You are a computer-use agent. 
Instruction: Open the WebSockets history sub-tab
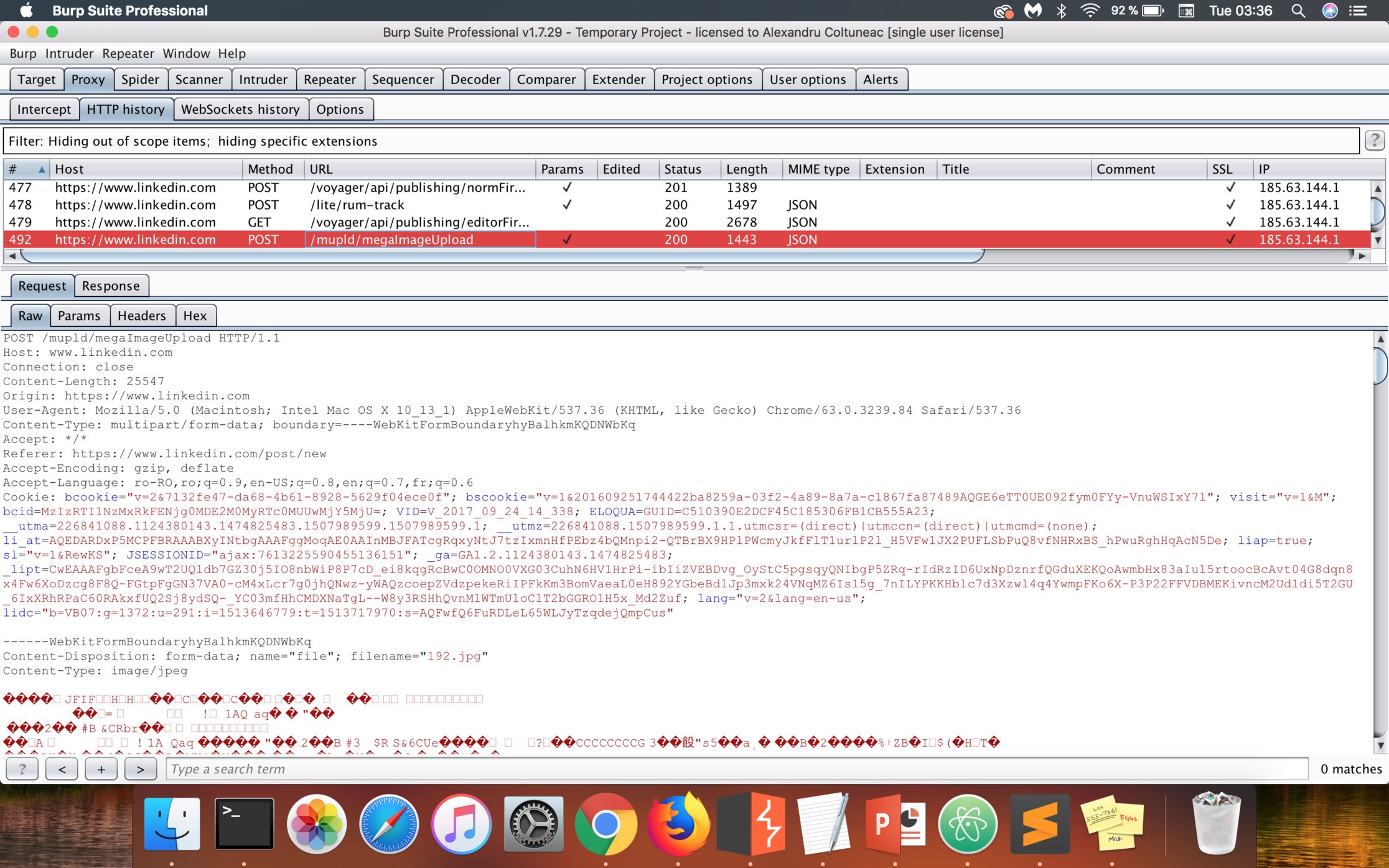click(240, 110)
